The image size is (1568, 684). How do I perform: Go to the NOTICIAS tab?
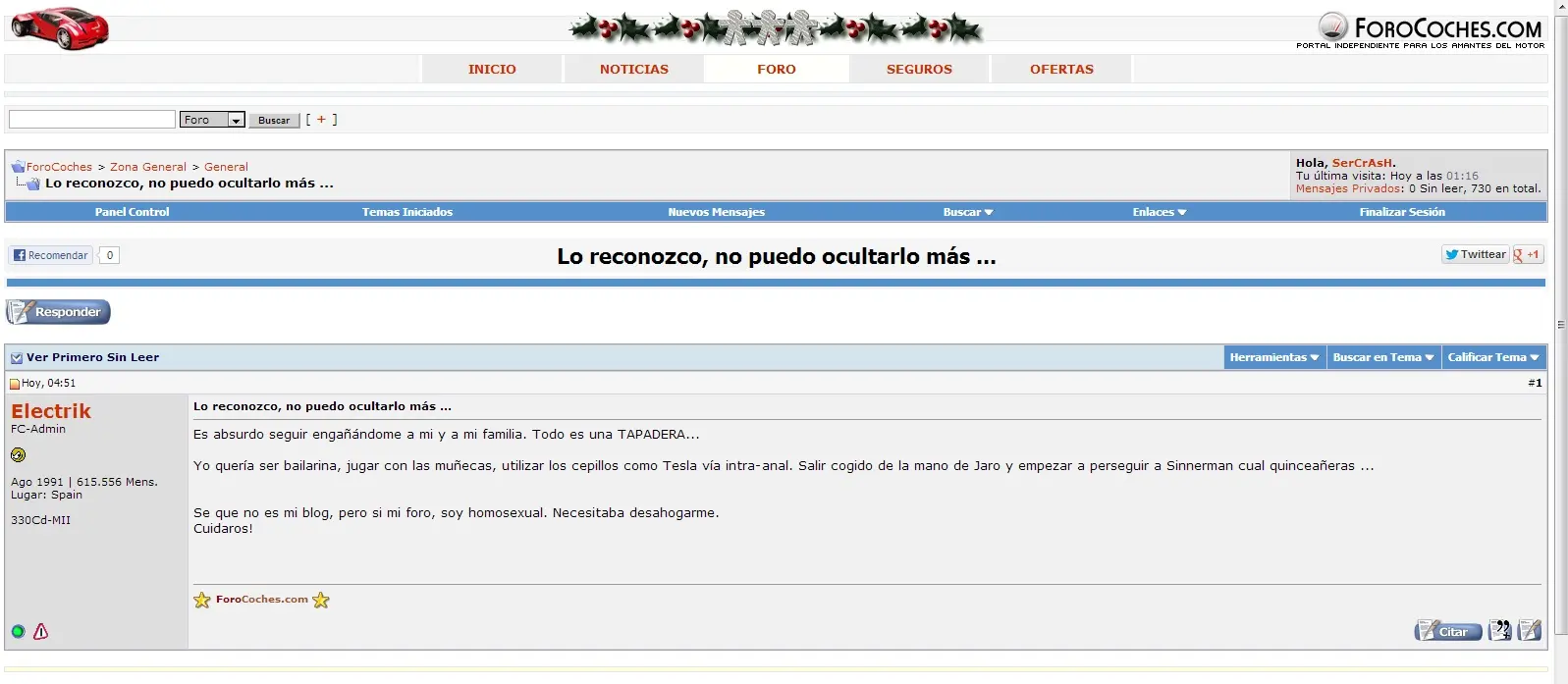634,69
